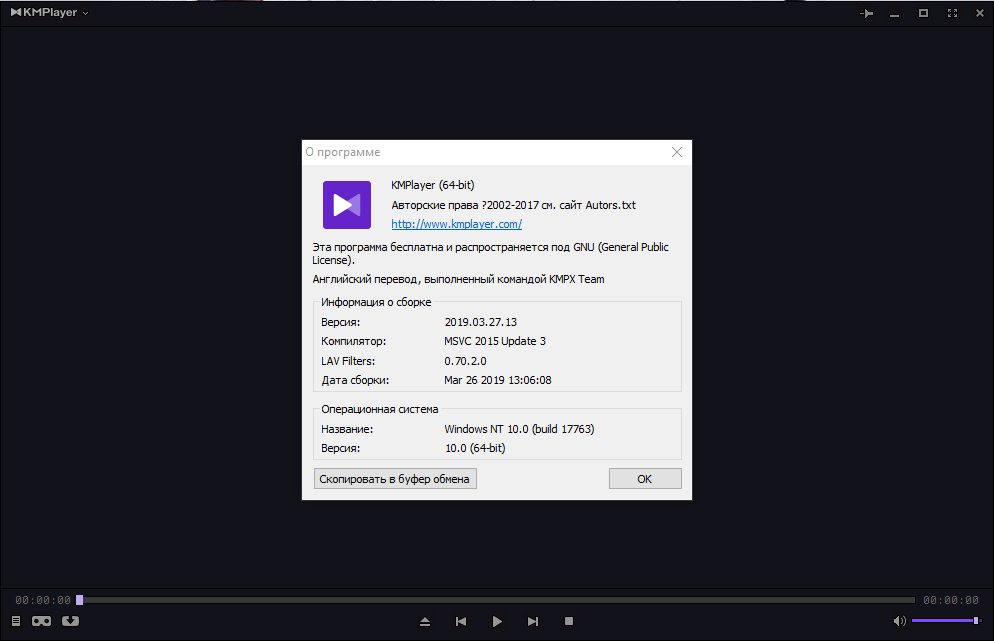Pin the player window on top
The image size is (994, 641).
(867, 13)
